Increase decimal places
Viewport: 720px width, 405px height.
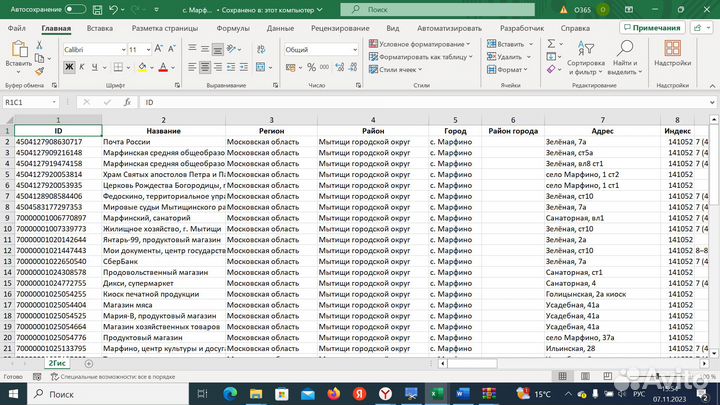tap(340, 67)
